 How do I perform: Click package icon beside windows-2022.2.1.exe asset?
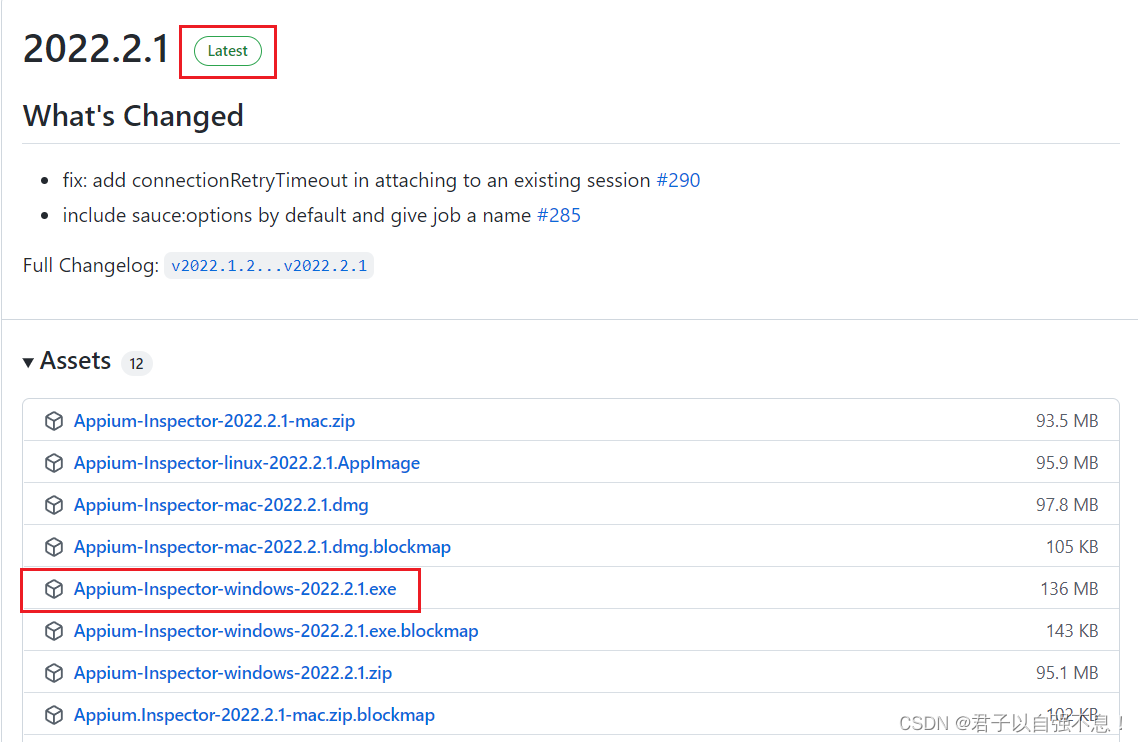(54, 589)
